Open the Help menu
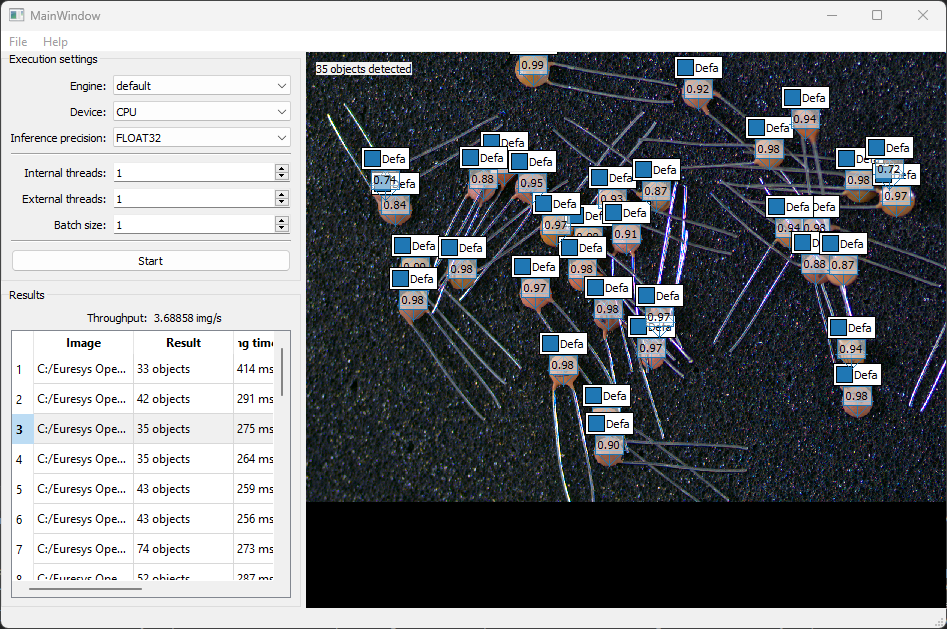Screen dimensions: 947x629 coord(55,42)
